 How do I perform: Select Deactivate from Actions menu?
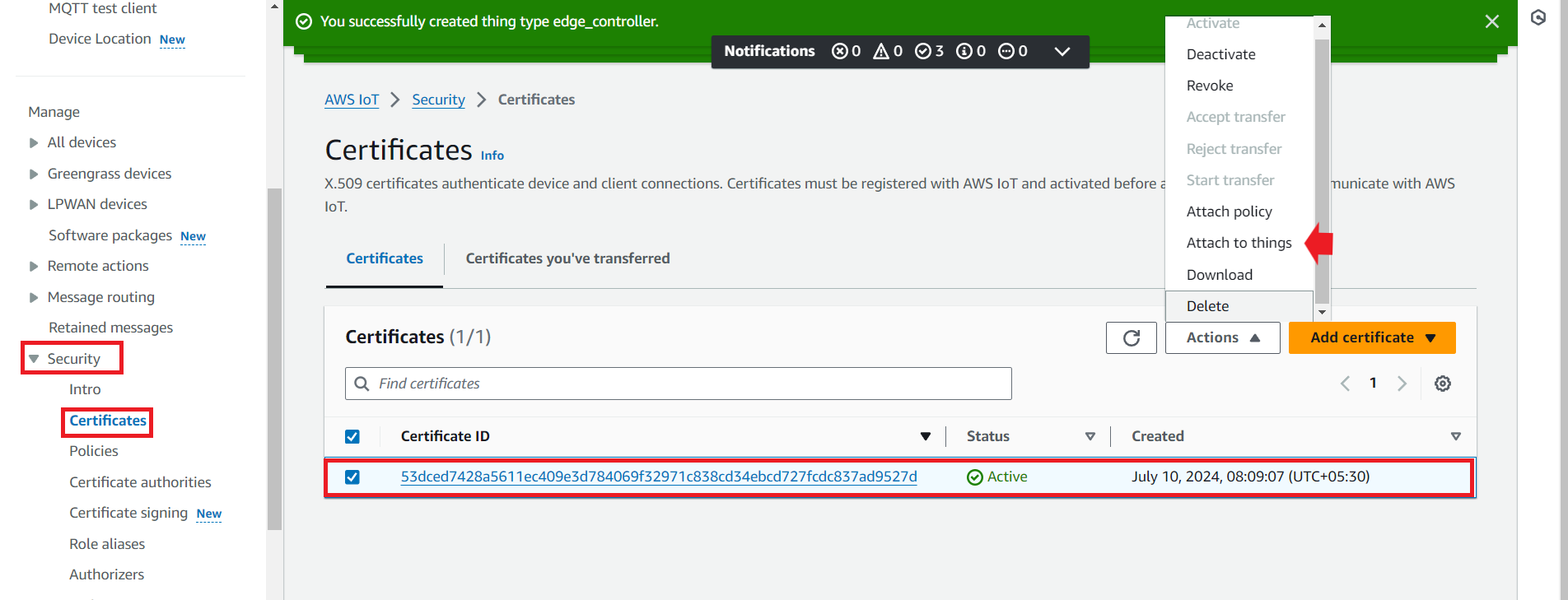click(x=1221, y=54)
